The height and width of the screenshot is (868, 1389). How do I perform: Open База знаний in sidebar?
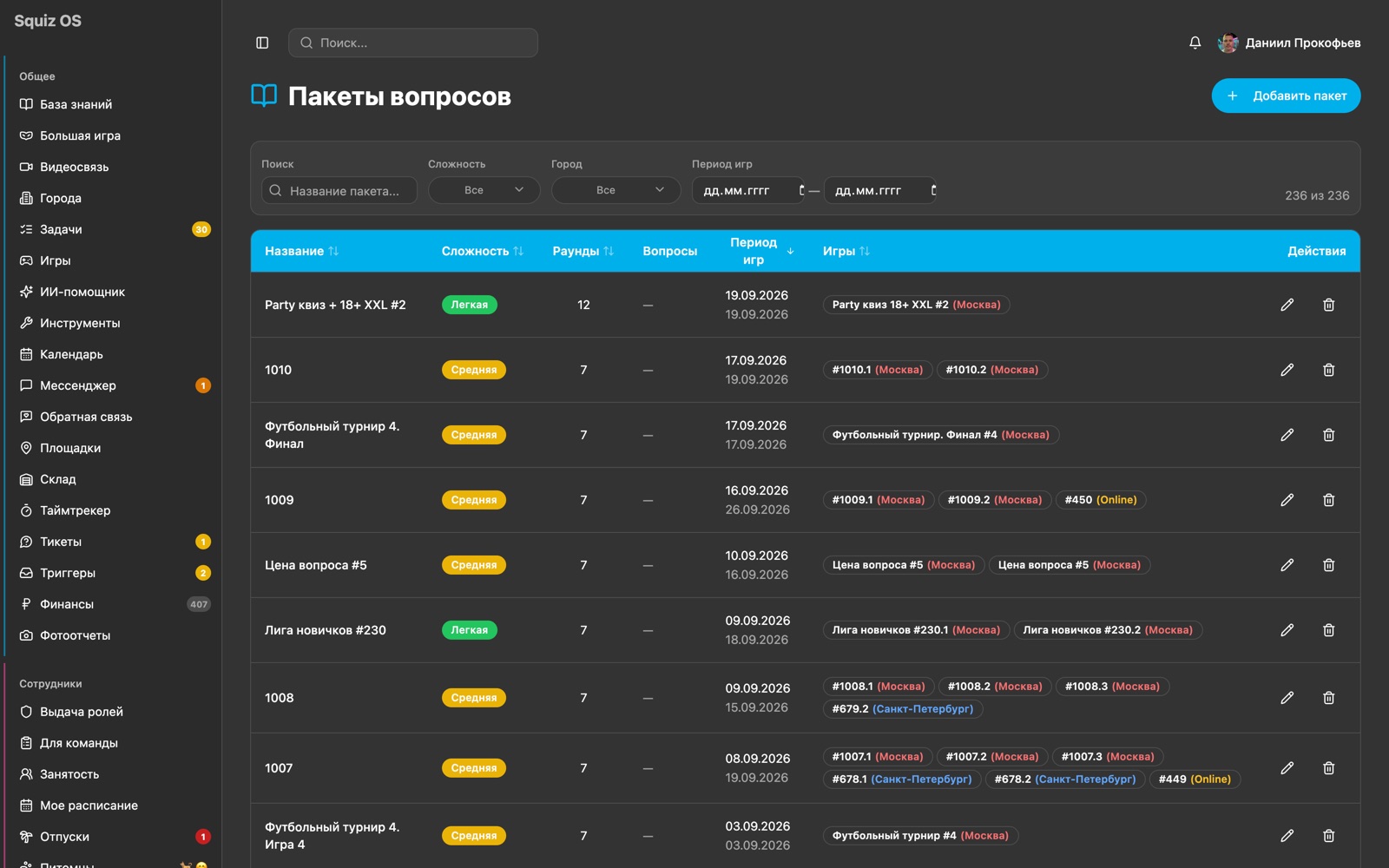click(76, 104)
